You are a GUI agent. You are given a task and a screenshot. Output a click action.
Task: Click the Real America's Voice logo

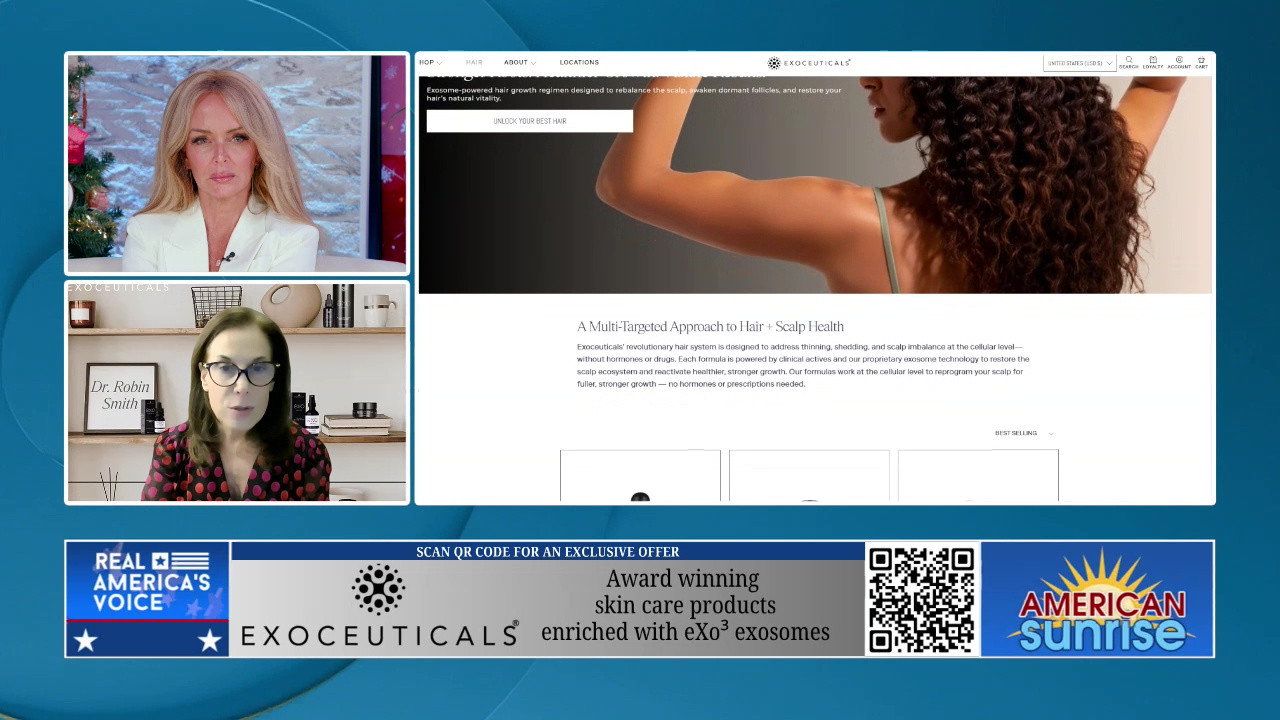[x=148, y=599]
